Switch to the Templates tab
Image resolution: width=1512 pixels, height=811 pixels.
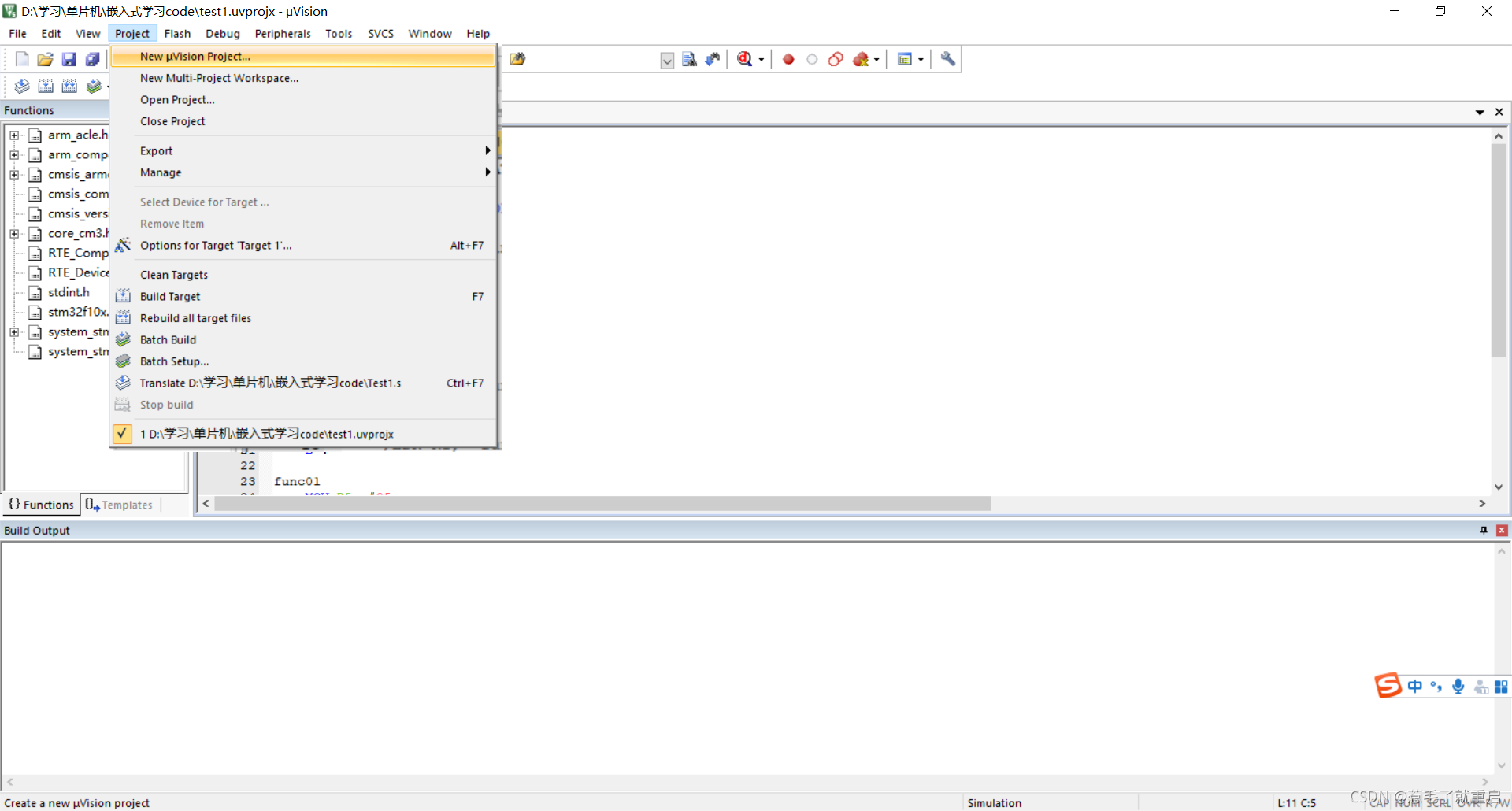coord(120,505)
